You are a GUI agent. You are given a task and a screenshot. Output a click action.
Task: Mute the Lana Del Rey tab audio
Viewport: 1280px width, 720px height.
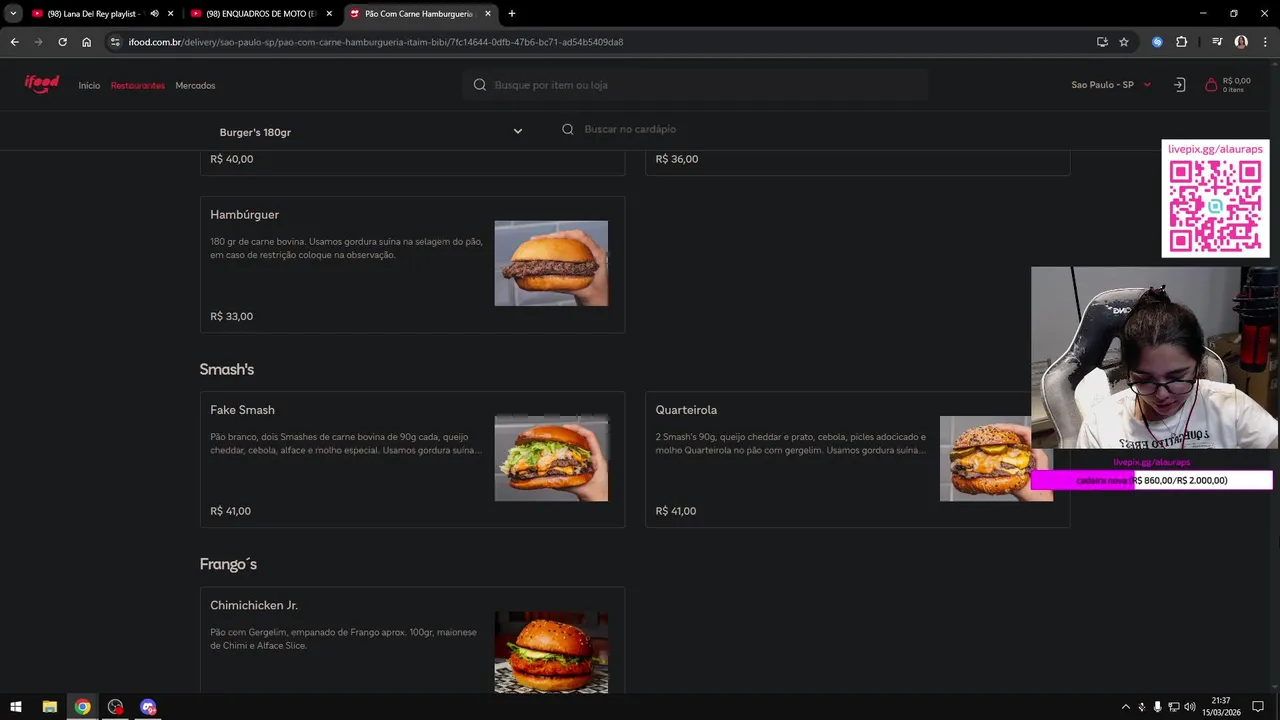coord(154,14)
